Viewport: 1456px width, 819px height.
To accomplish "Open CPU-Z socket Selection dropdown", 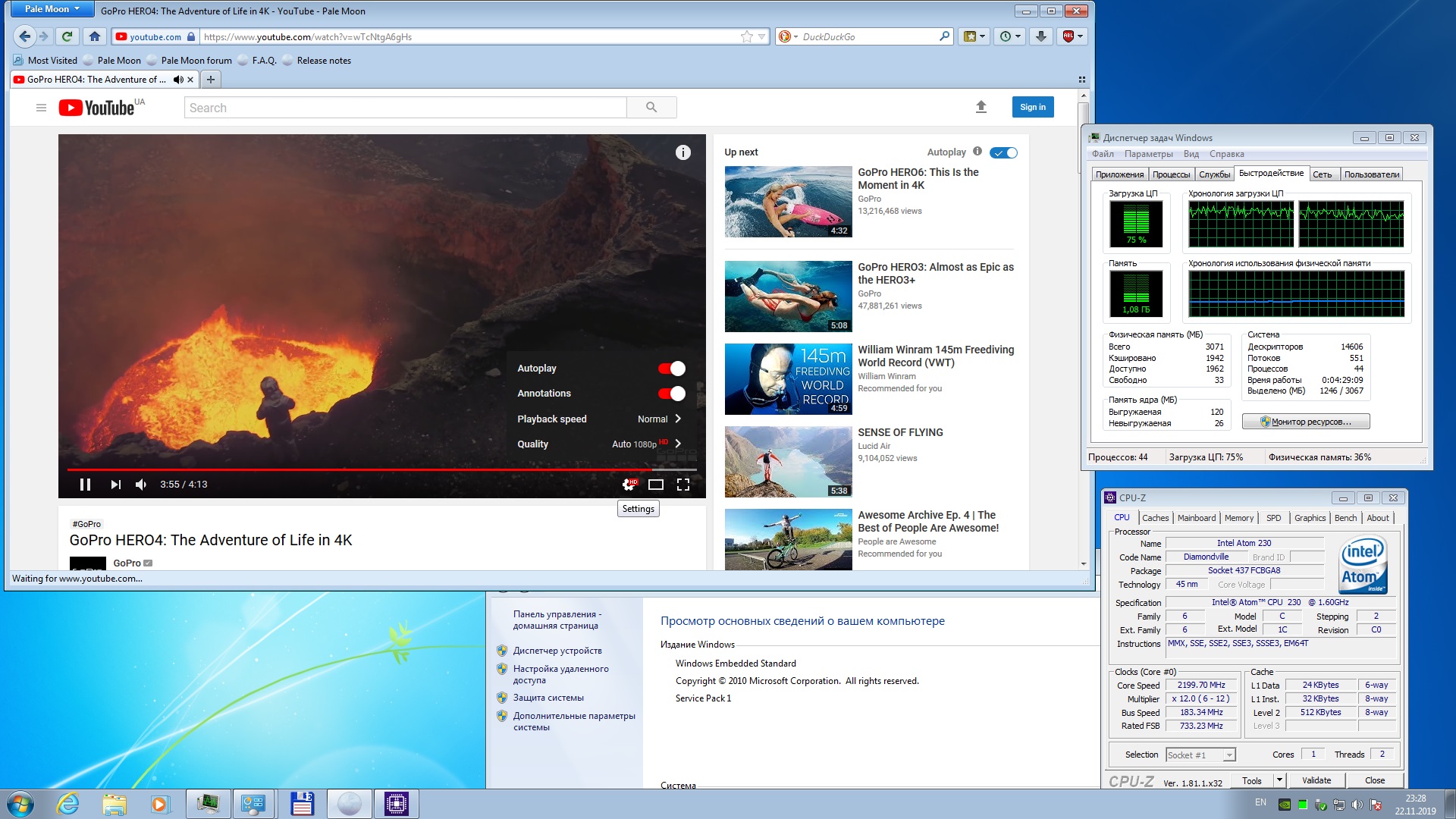I will [x=1228, y=755].
